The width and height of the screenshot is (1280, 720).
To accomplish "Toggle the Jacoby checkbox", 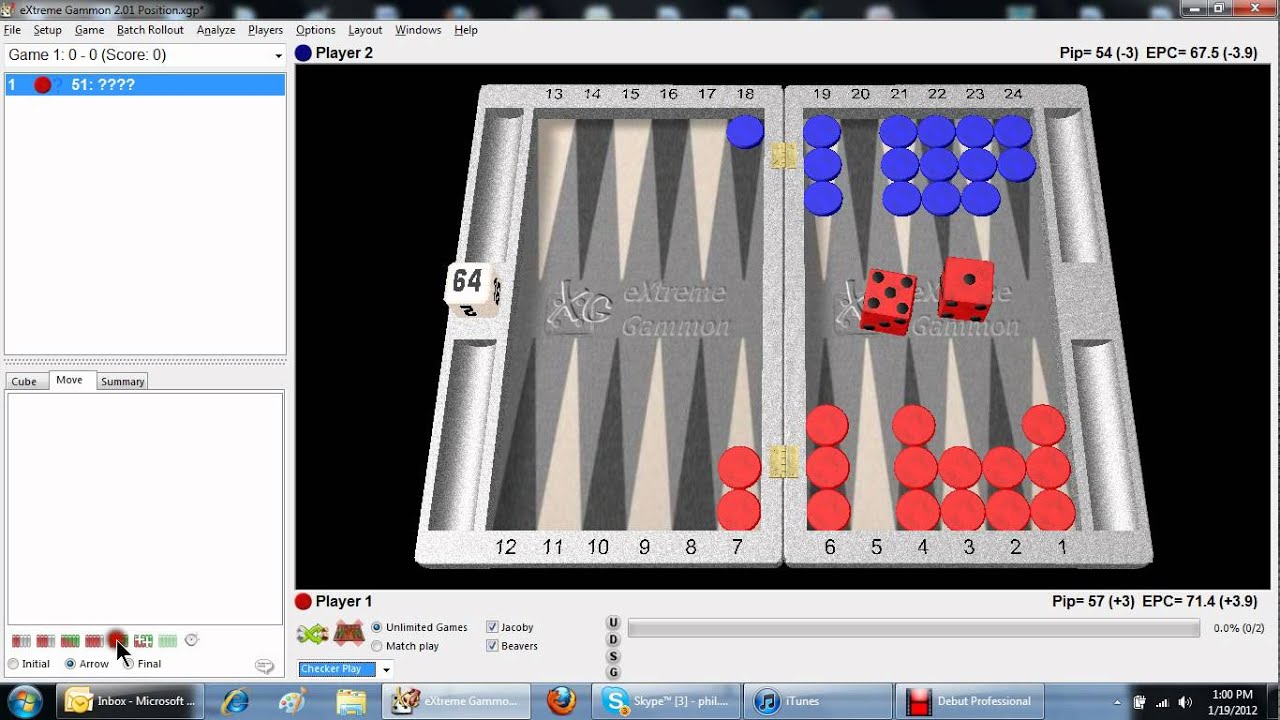I will click(x=492, y=627).
